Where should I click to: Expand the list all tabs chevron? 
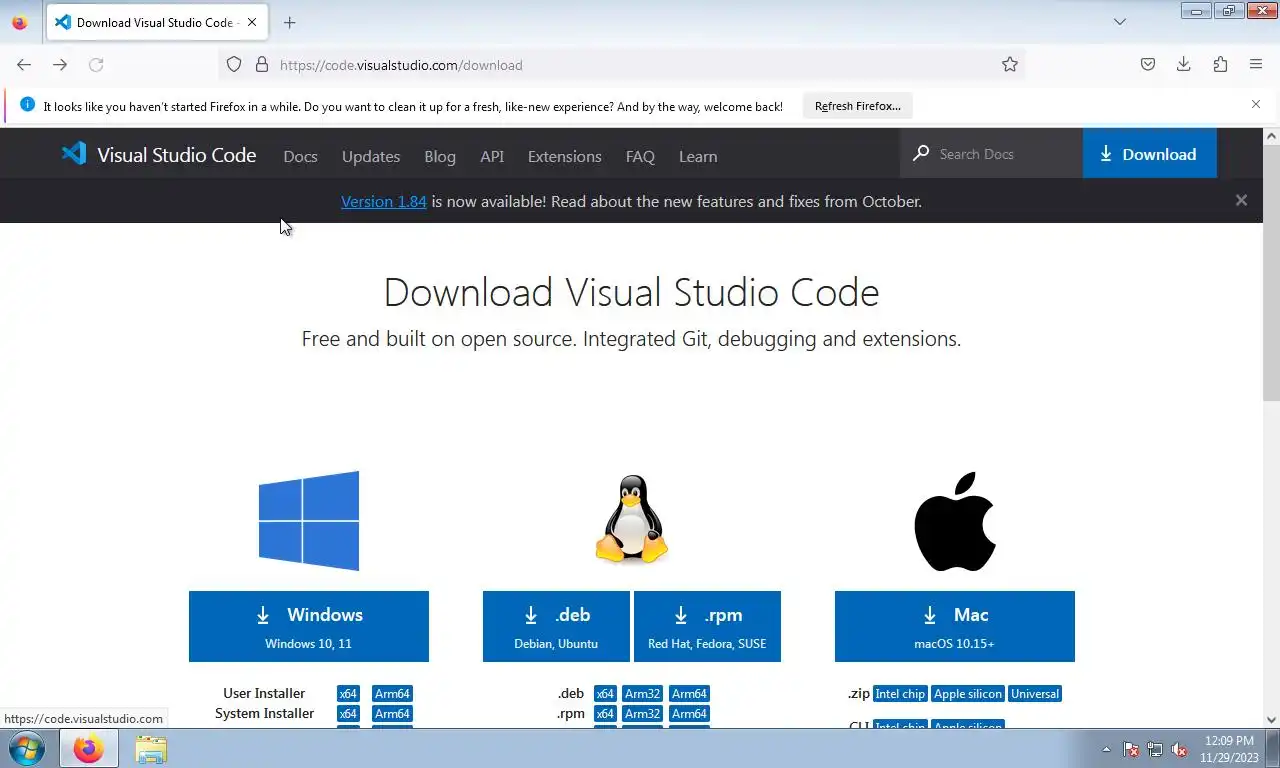[1120, 22]
